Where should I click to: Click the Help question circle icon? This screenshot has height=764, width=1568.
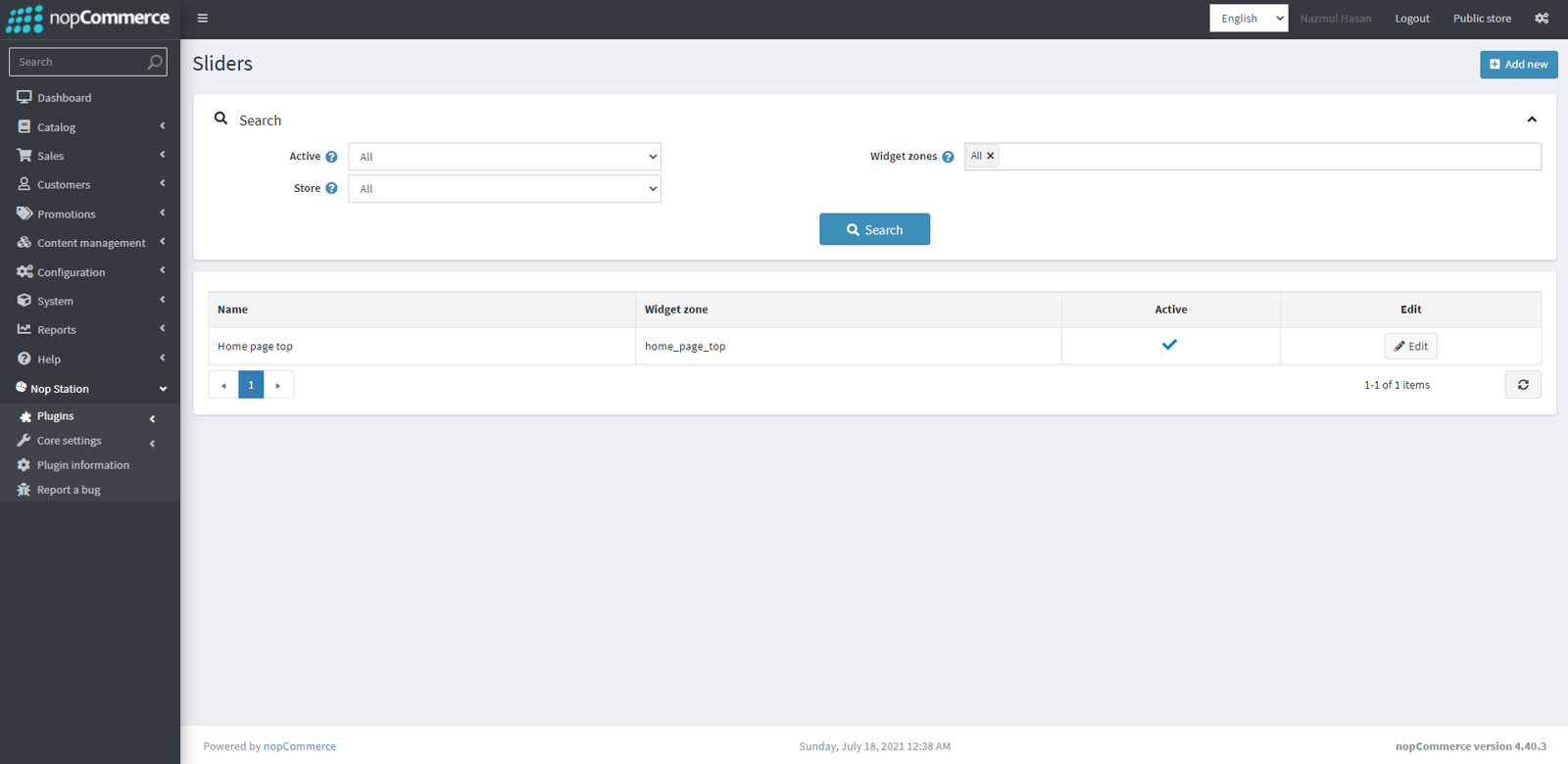24,358
